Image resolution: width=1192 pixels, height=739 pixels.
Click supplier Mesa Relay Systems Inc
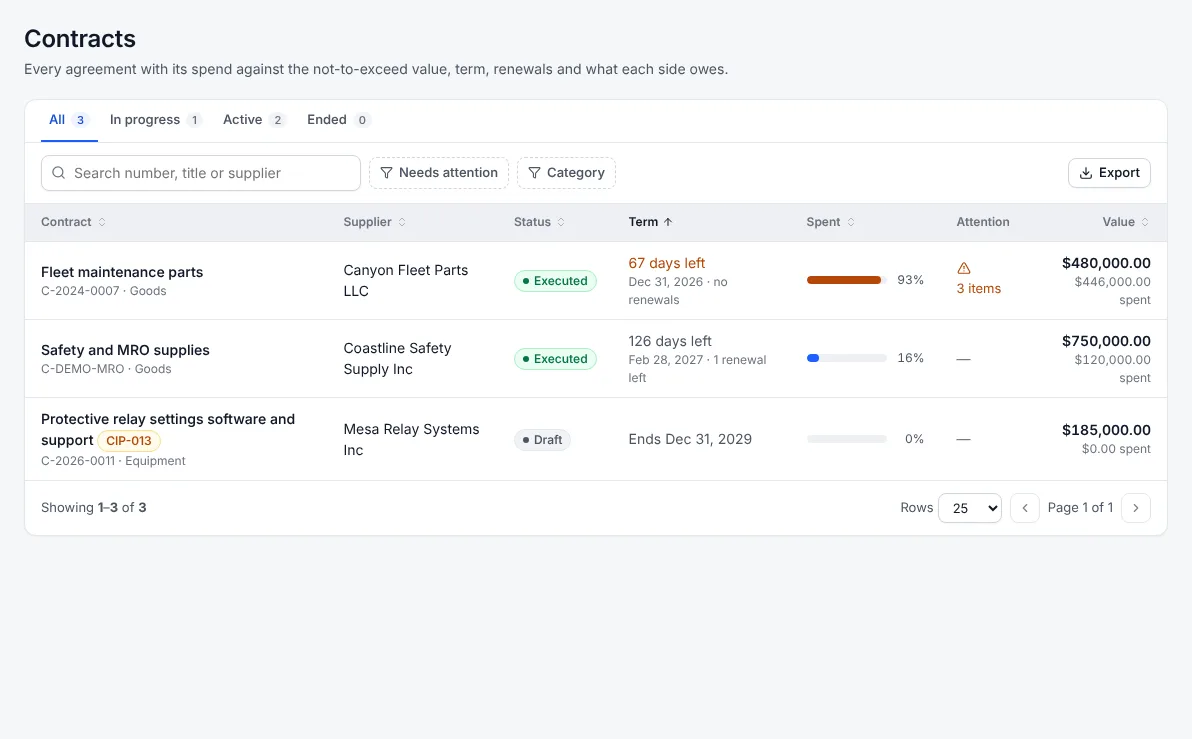411,439
